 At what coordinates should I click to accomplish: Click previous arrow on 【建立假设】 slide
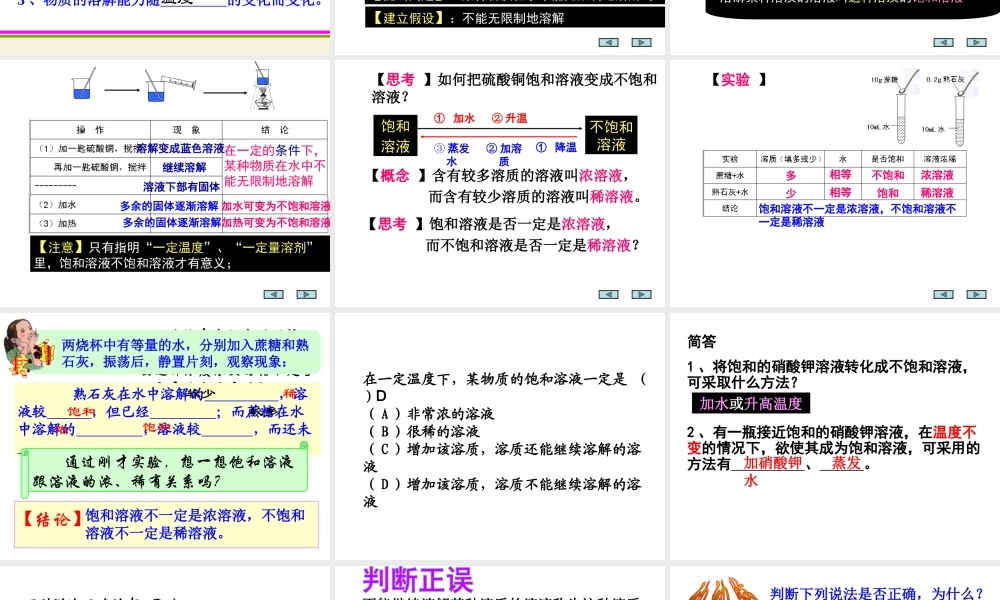pyautogui.click(x=608, y=42)
